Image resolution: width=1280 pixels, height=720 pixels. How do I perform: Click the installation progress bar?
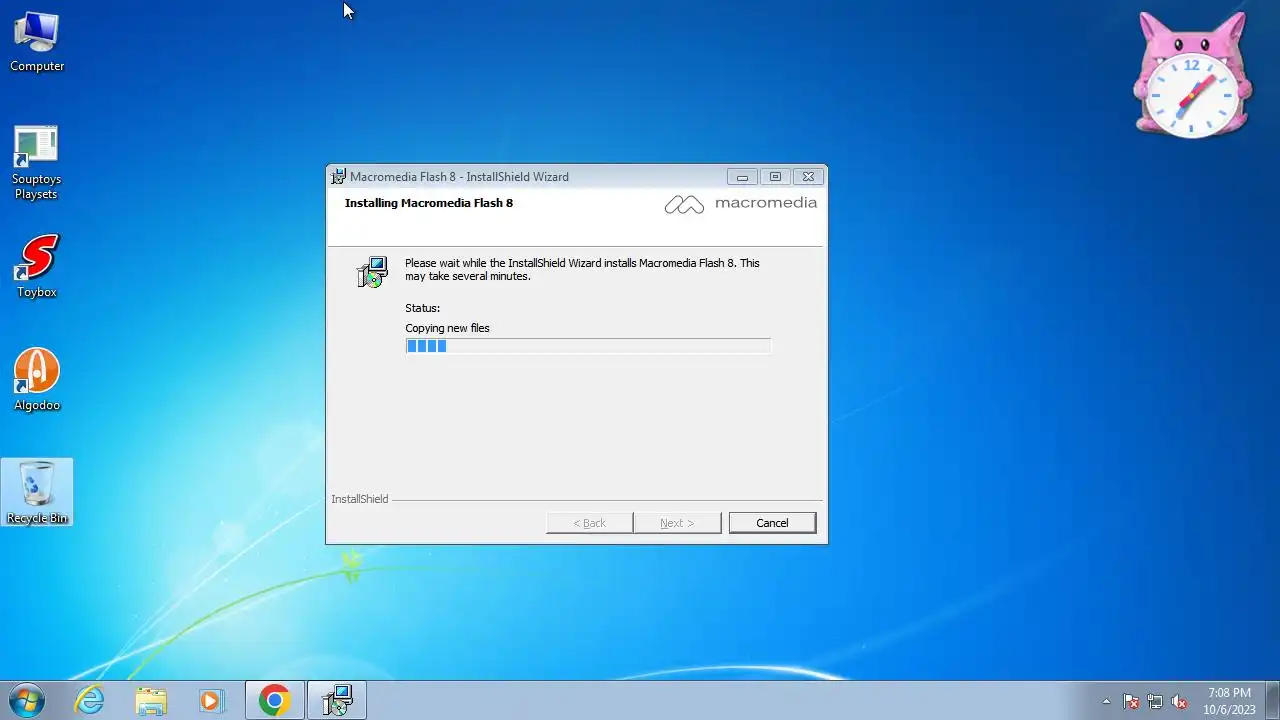pyautogui.click(x=588, y=346)
